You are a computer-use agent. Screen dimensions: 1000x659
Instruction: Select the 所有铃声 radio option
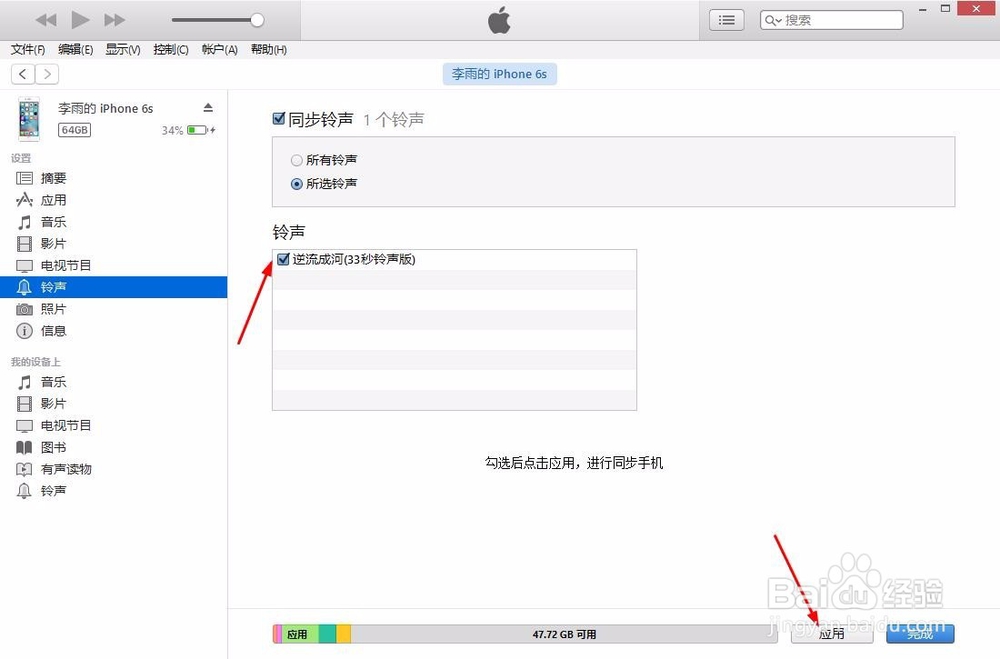[297, 159]
